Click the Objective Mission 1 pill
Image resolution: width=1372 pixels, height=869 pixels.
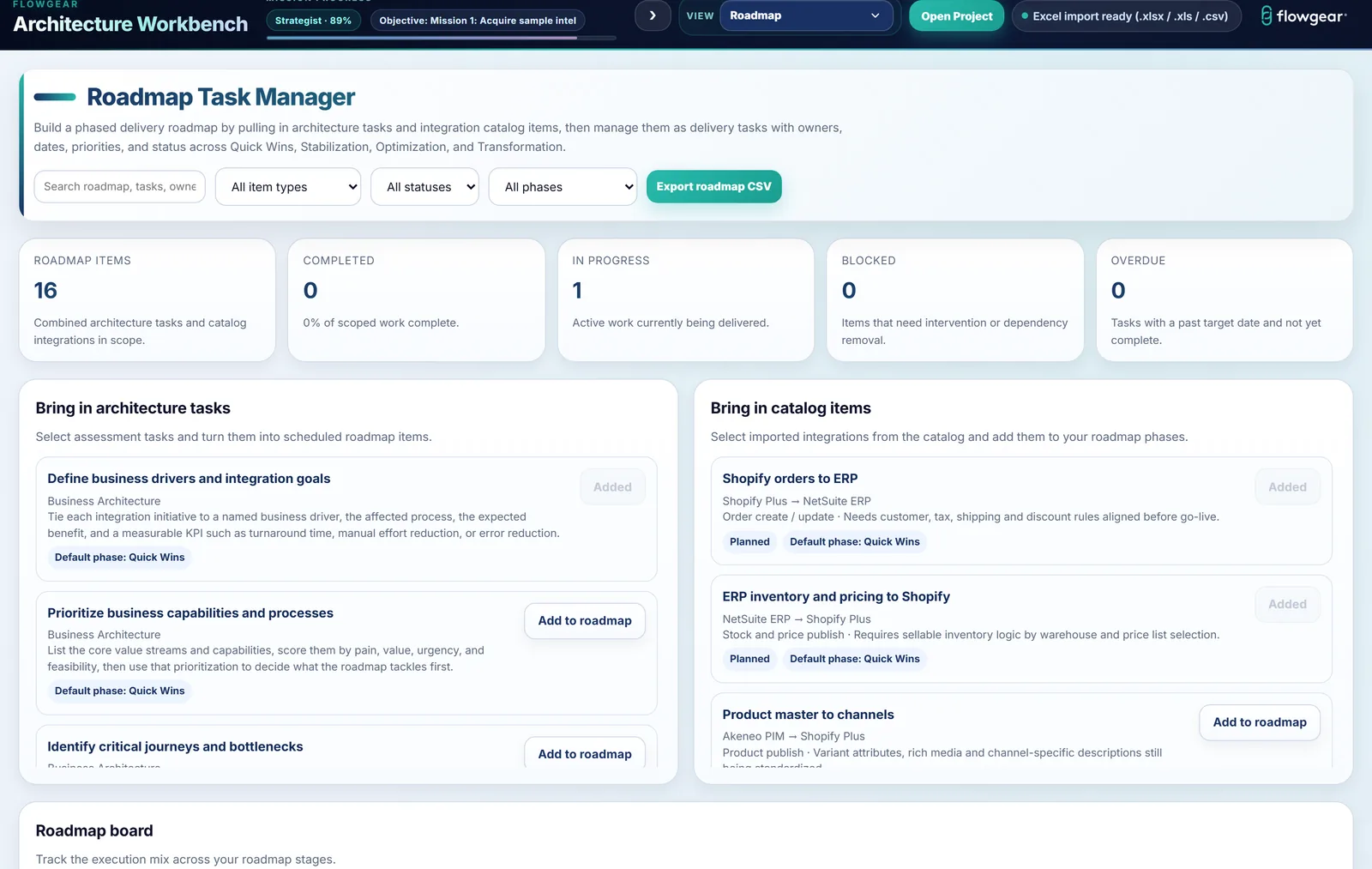(478, 20)
